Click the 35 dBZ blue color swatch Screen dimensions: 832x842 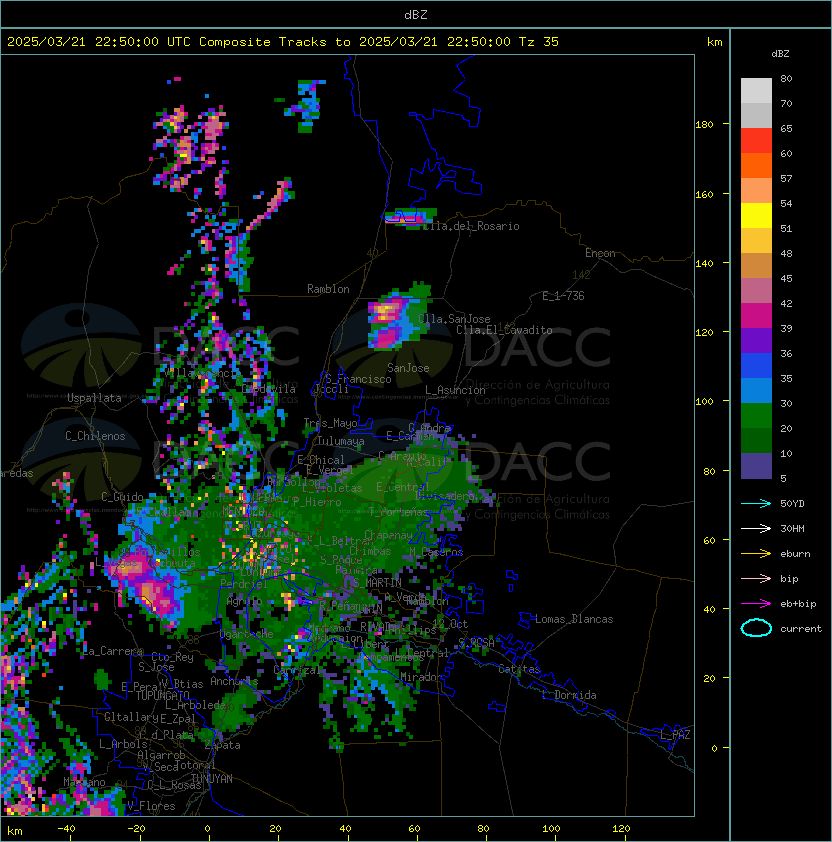click(756, 390)
